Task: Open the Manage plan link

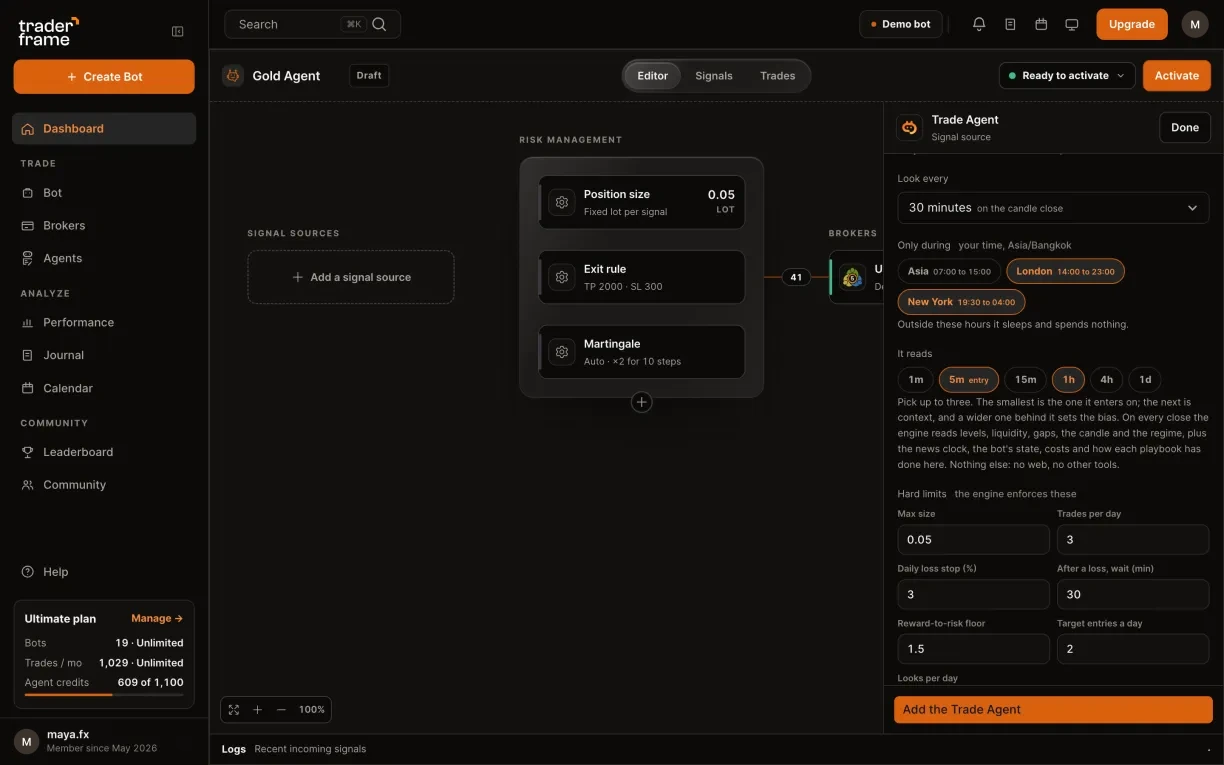Action: coord(157,618)
